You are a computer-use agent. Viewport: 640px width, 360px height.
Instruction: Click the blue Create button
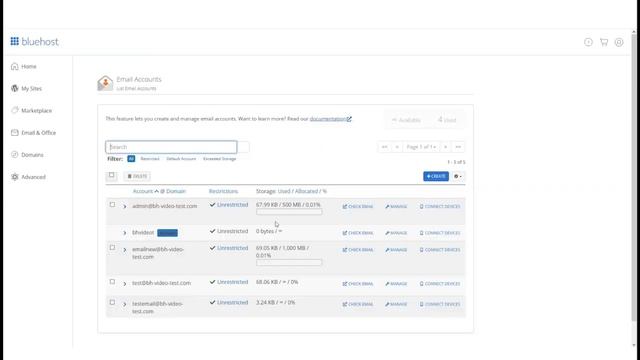[436, 176]
